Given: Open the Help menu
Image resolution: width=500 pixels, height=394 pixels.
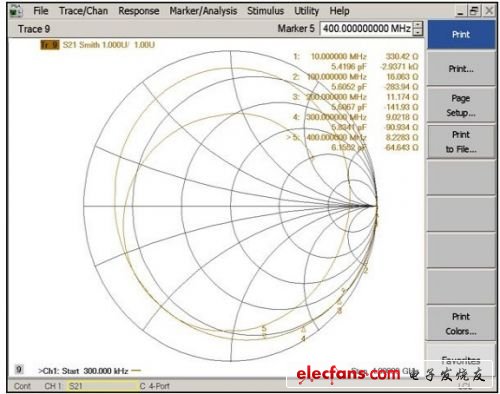Looking at the screenshot, I should pos(339,11).
